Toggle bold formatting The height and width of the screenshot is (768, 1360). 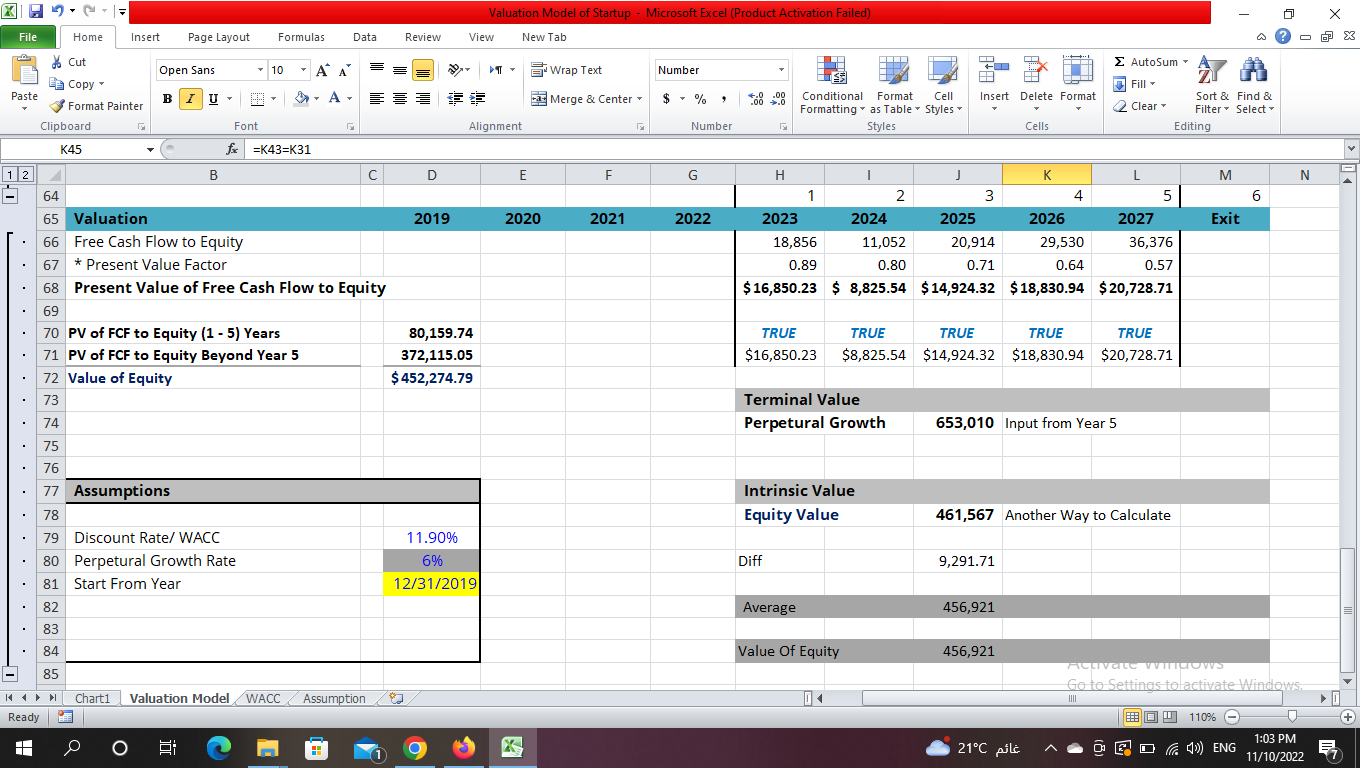tap(166, 99)
